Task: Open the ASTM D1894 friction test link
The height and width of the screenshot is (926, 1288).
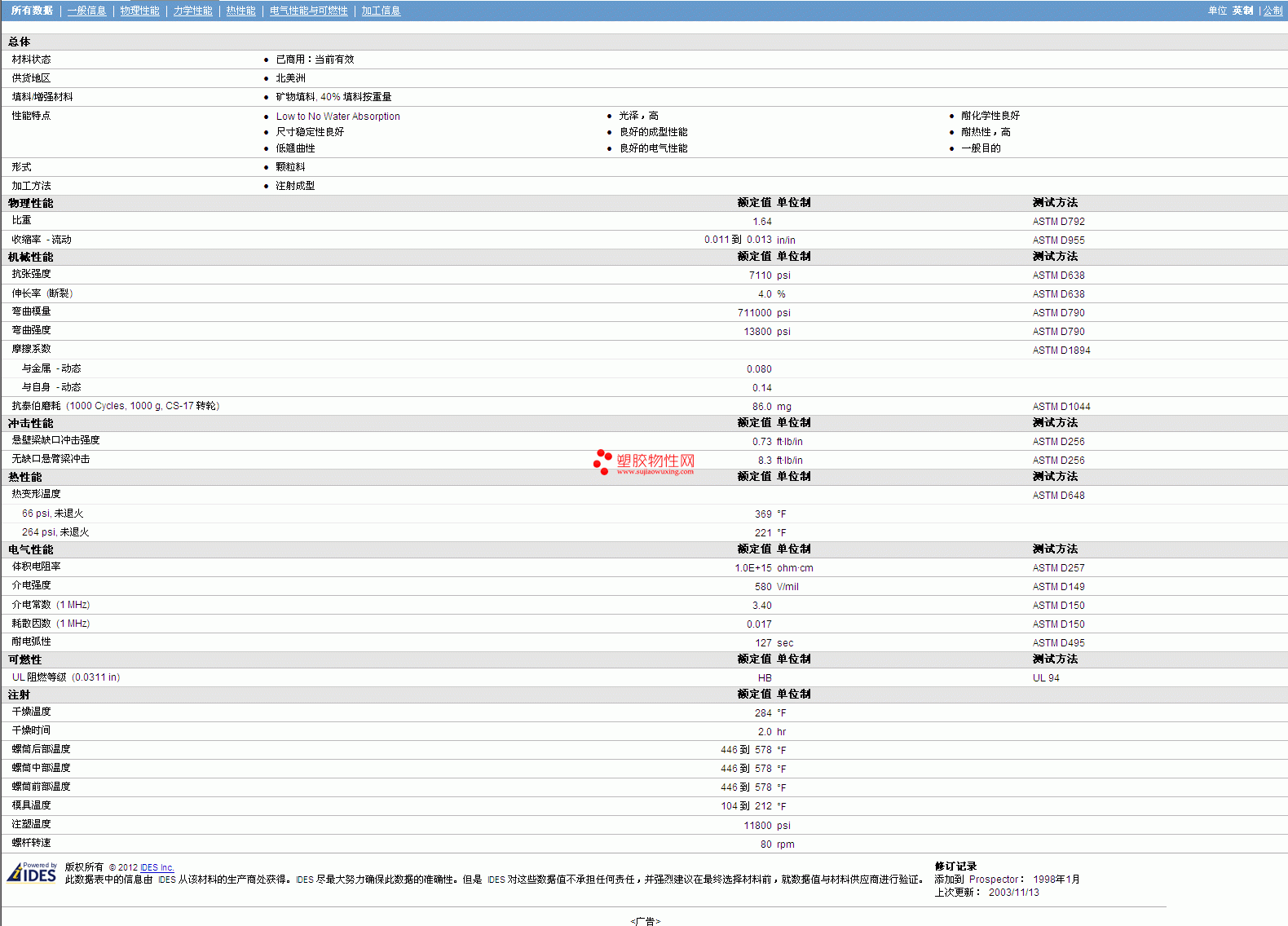Action: pyautogui.click(x=1061, y=351)
